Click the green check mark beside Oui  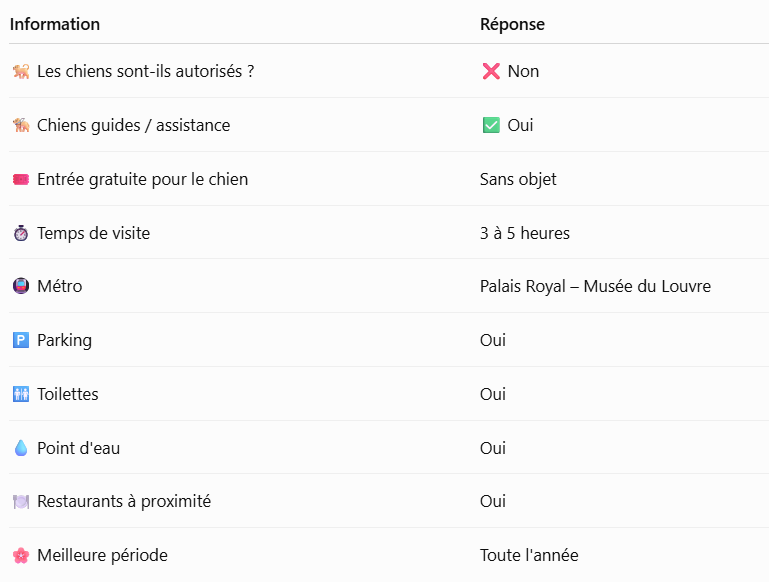click(x=491, y=126)
